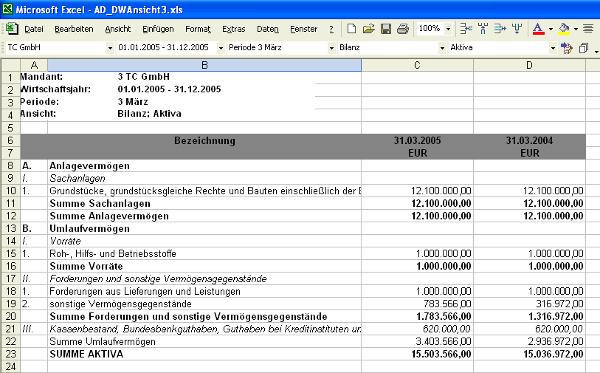Open the Fenster menu
The image size is (600, 373).
point(304,29)
